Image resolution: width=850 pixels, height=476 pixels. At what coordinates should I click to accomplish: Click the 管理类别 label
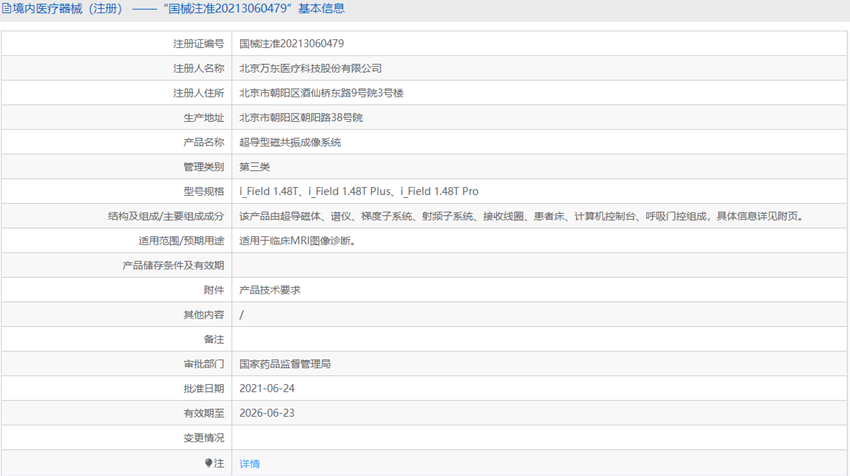[x=204, y=167]
